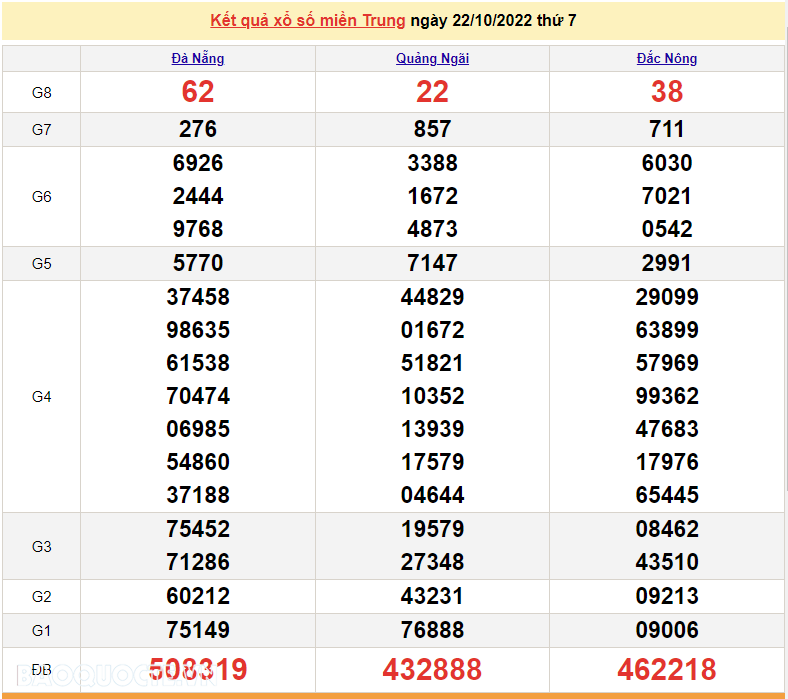The height and width of the screenshot is (699, 788).
Task: Select G4 result 99362
Action: tap(667, 396)
